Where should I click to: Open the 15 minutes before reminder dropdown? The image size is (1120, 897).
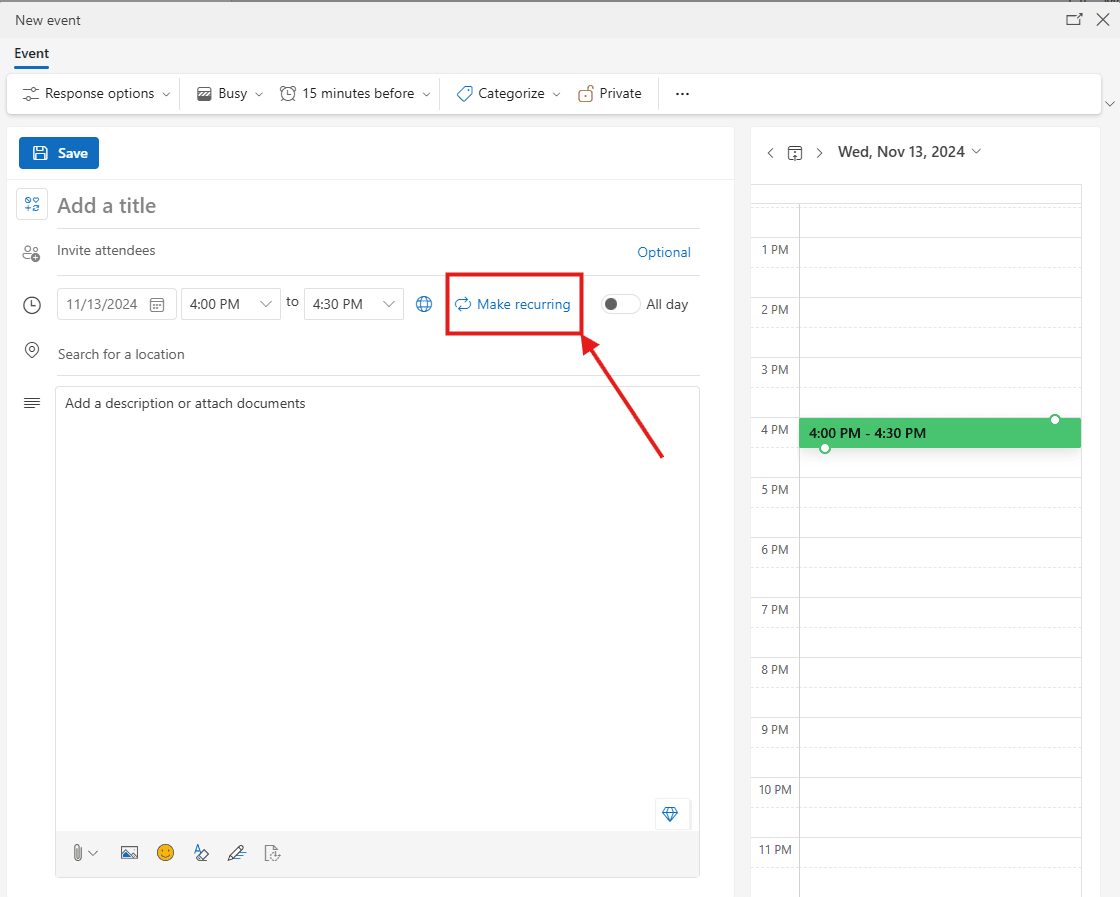coord(357,93)
